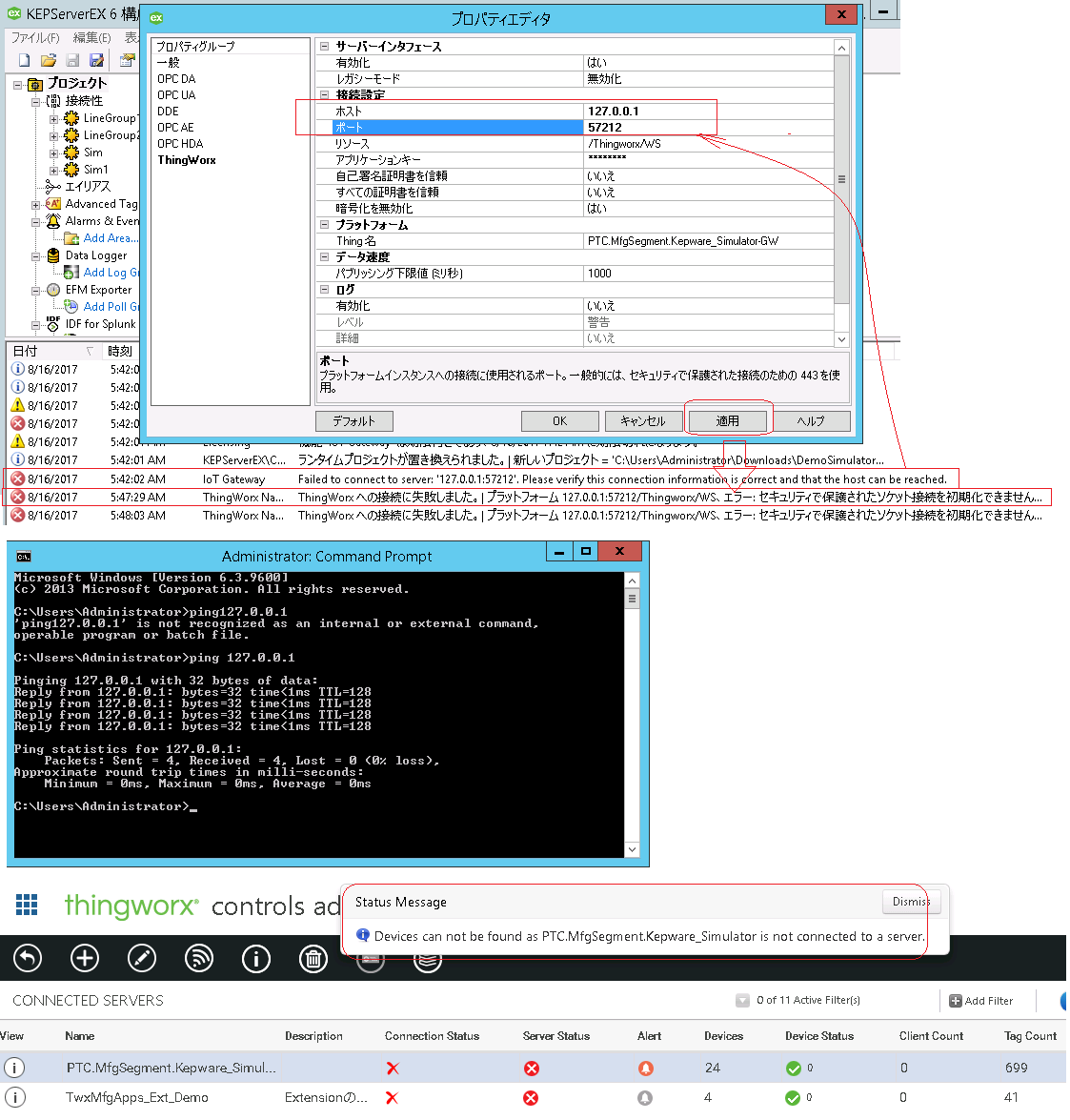
Task: Click the Command Prompt scrollbar down arrow
Action: coord(632,848)
